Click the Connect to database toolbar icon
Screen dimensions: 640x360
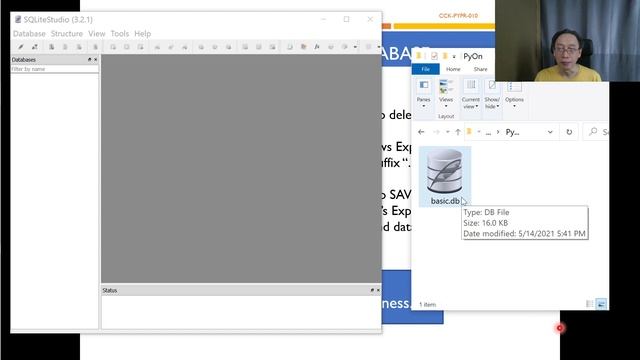[x=21, y=47]
